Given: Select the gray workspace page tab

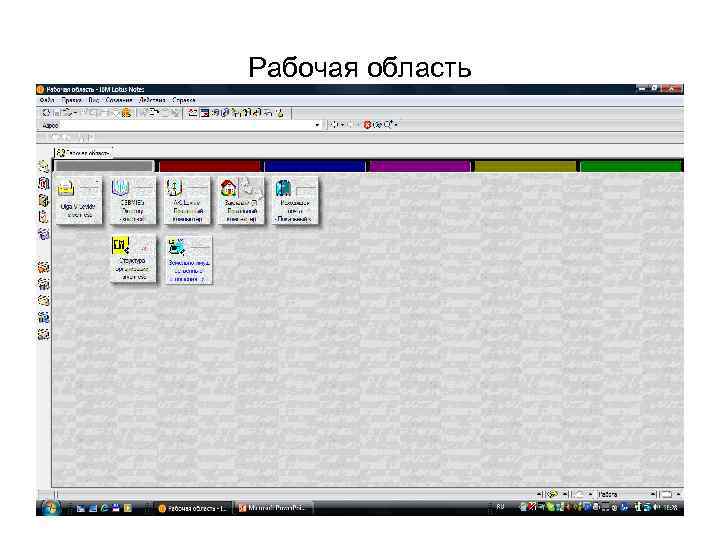Looking at the screenshot, I should 104,166.
